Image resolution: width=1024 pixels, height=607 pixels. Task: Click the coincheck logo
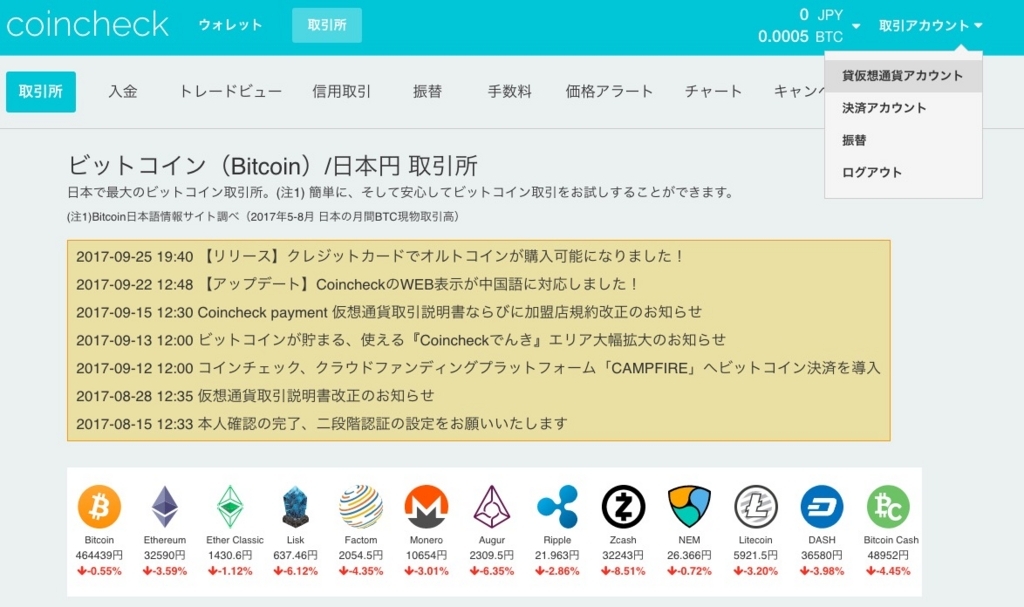88,24
